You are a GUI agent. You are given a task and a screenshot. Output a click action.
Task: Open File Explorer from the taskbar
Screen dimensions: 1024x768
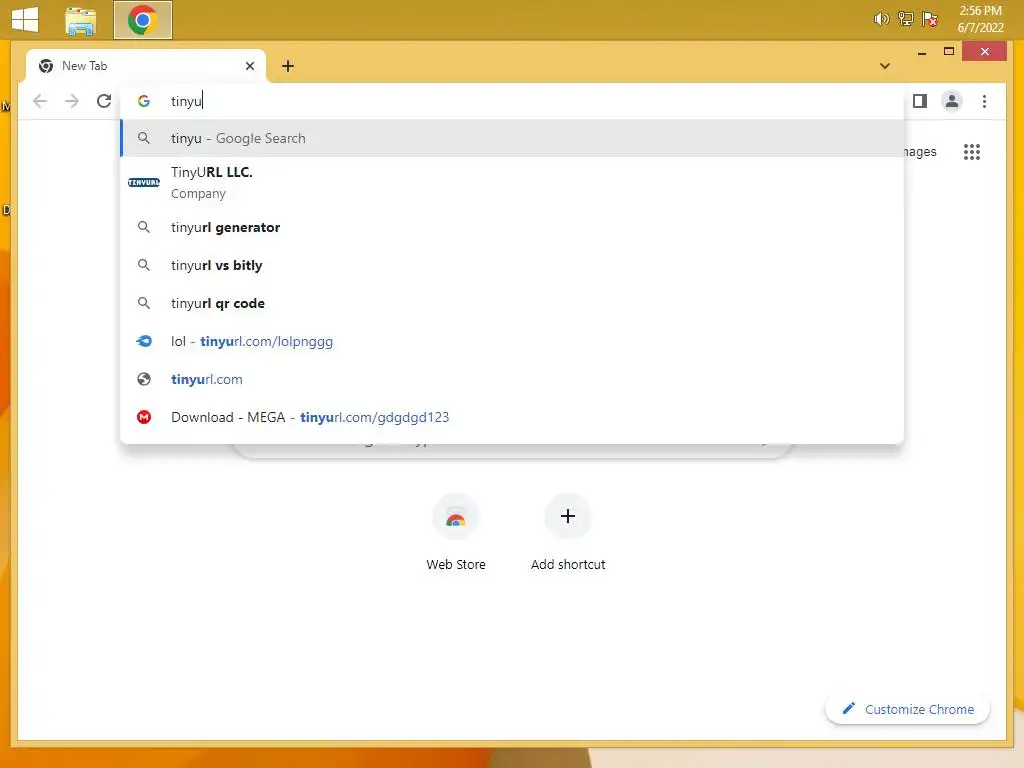coord(81,20)
